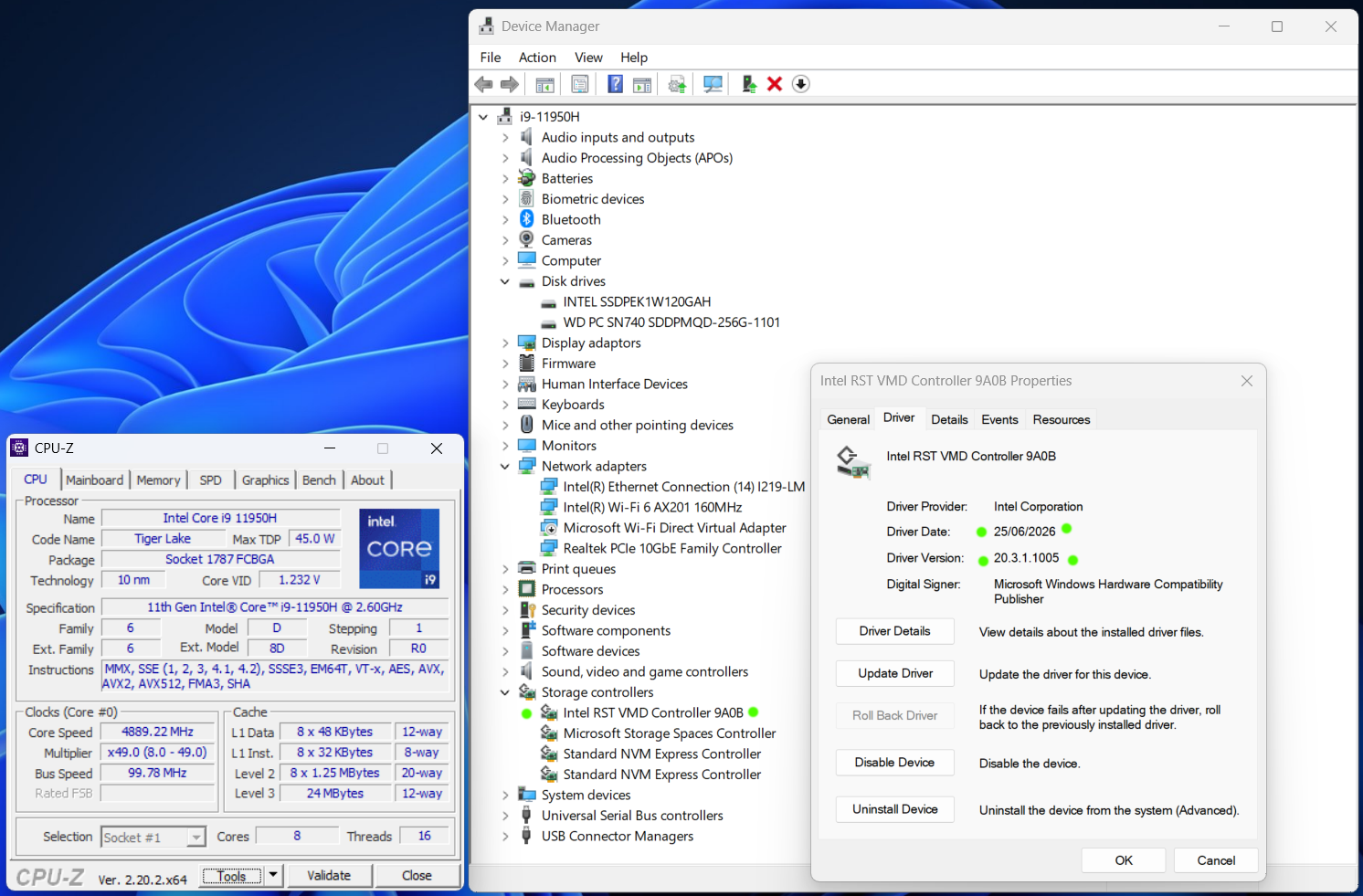Collapse the i9-11950H root node

[483, 117]
